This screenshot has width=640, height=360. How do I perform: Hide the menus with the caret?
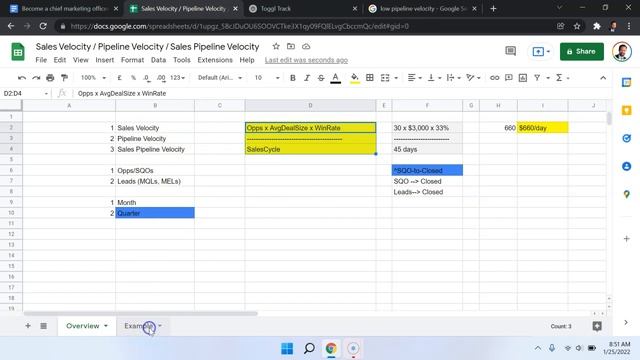(x=603, y=78)
